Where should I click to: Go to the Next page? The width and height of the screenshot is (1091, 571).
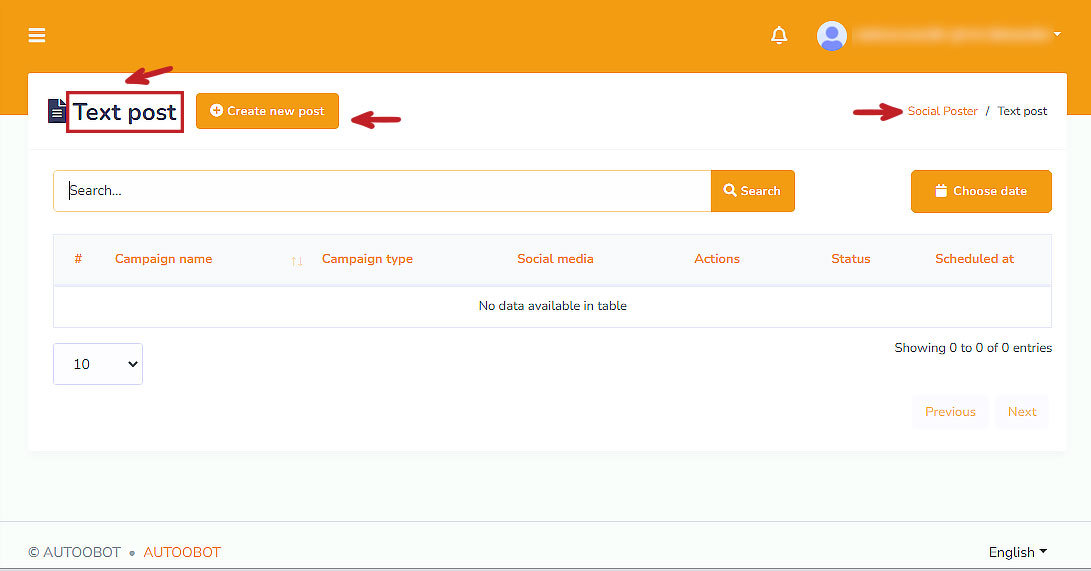click(x=1021, y=412)
